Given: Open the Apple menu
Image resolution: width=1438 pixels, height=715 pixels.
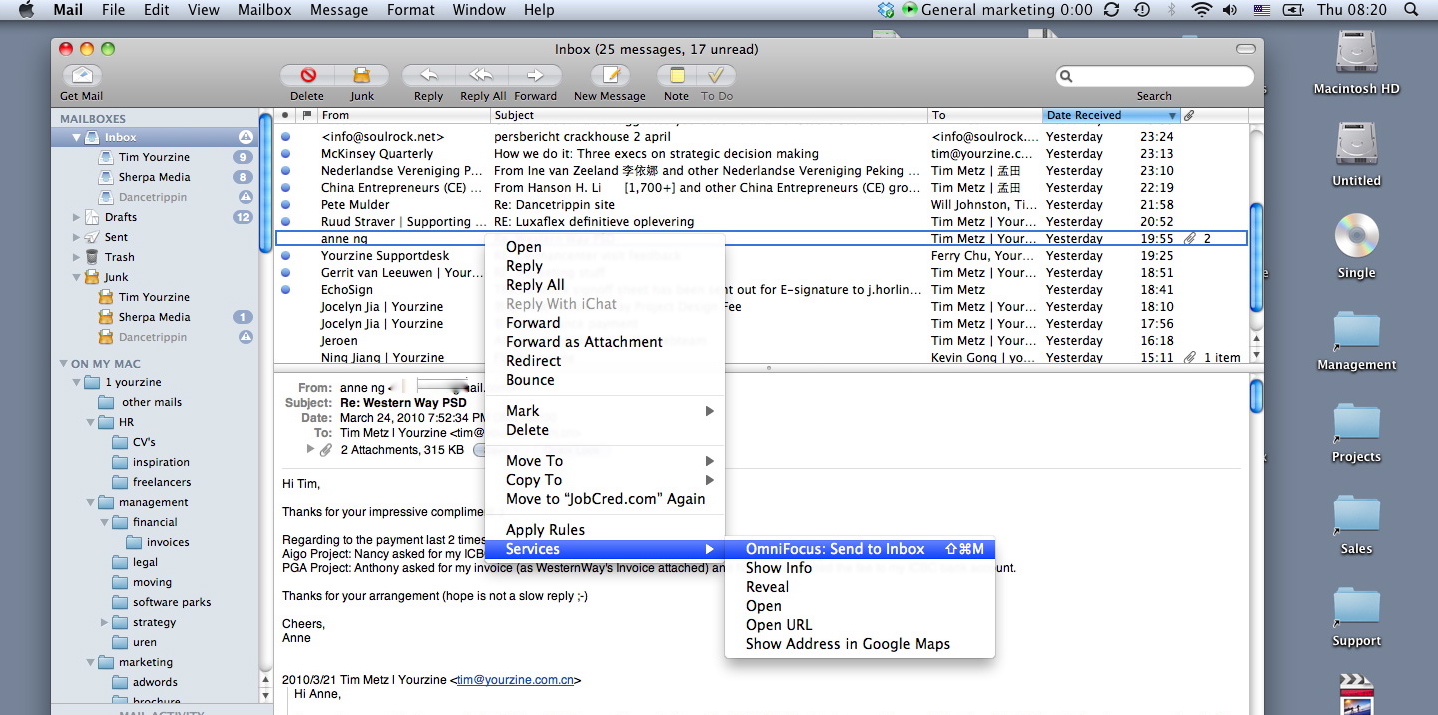Looking at the screenshot, I should (26, 10).
